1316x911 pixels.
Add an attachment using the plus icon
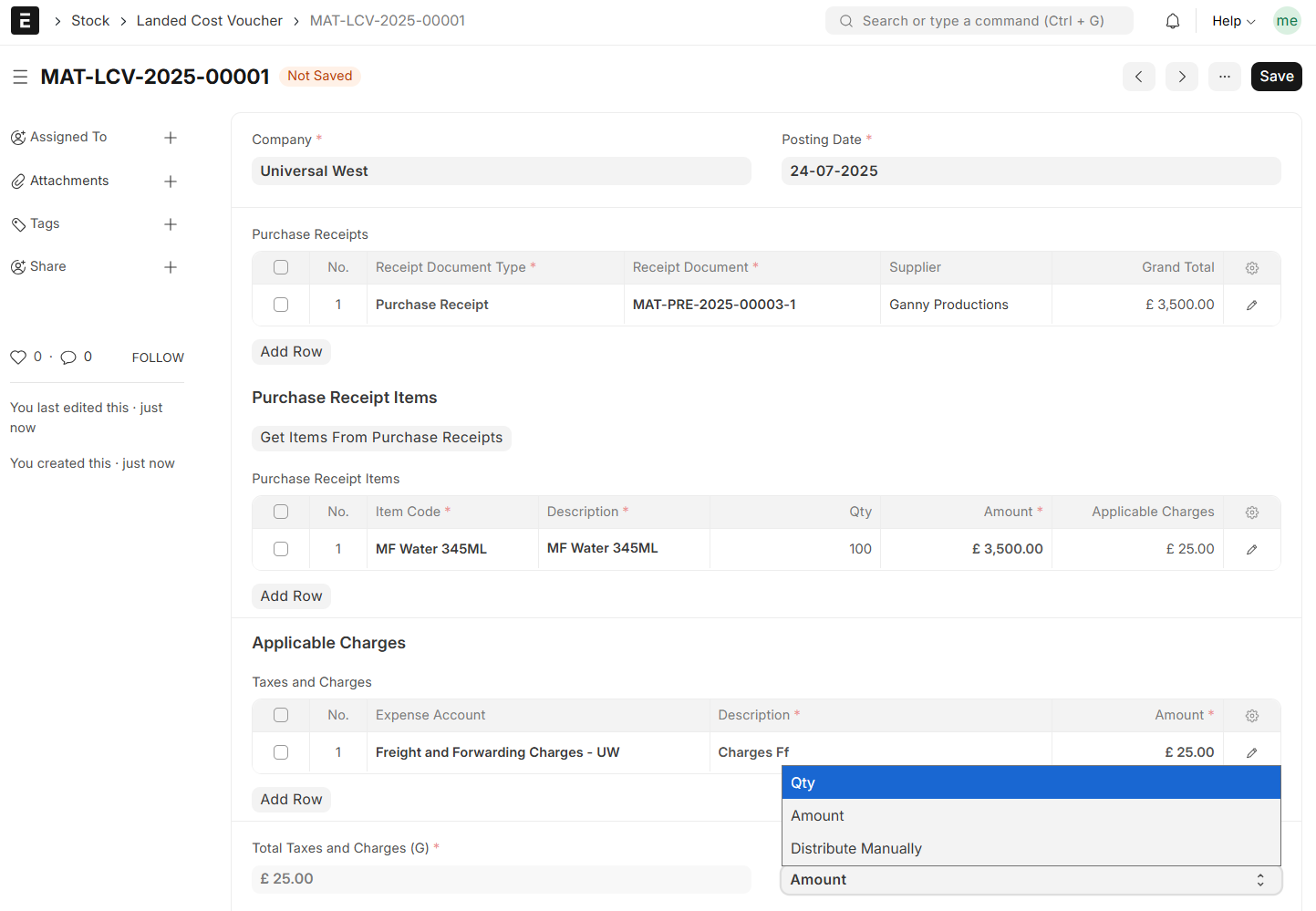point(171,181)
